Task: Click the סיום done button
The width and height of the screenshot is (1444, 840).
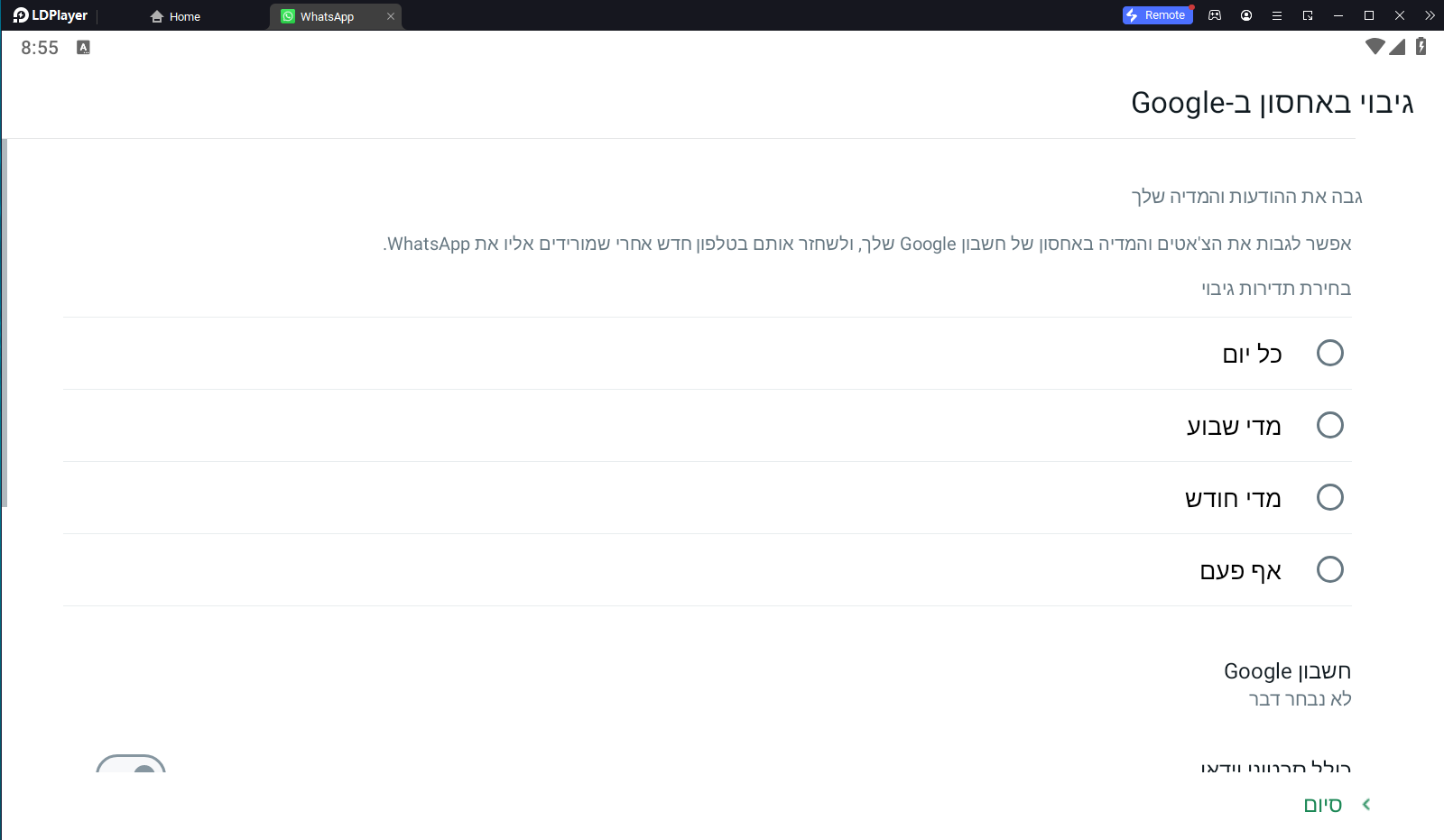Action: pos(1322,805)
